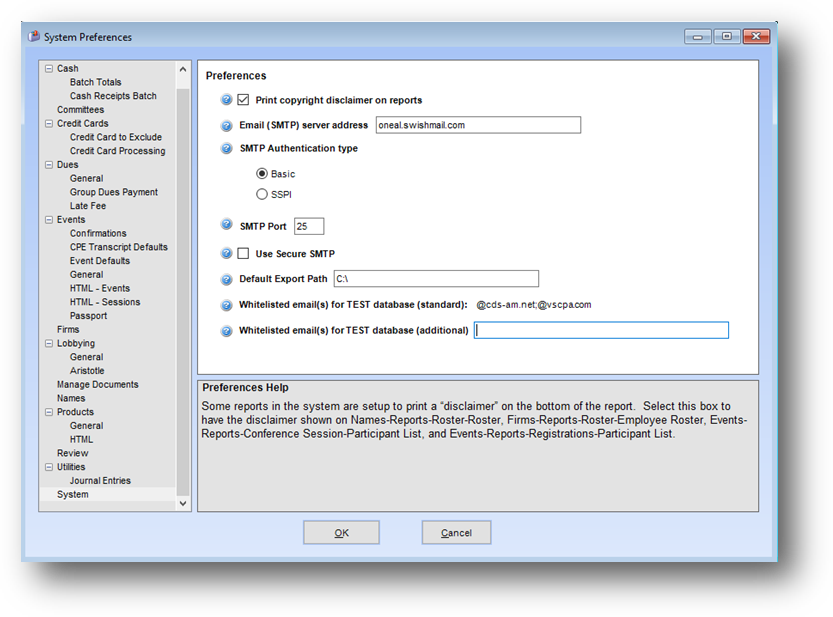Enable the Use Secure SMTP checkbox

[x=243, y=253]
